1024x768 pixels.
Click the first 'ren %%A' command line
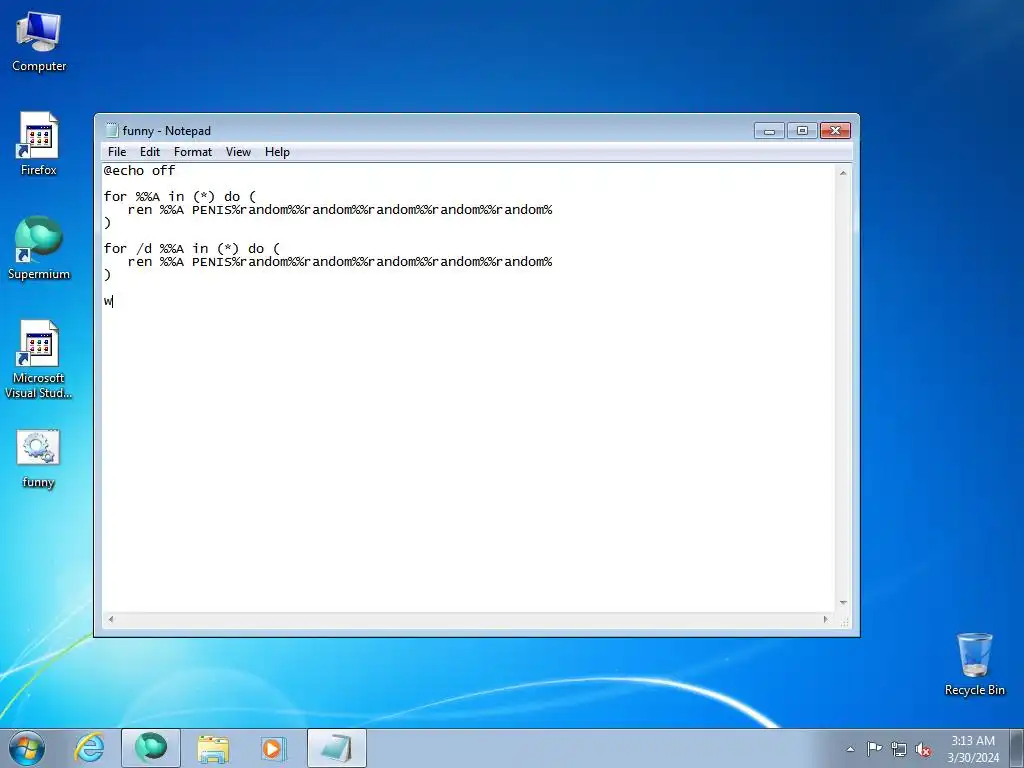340,210
